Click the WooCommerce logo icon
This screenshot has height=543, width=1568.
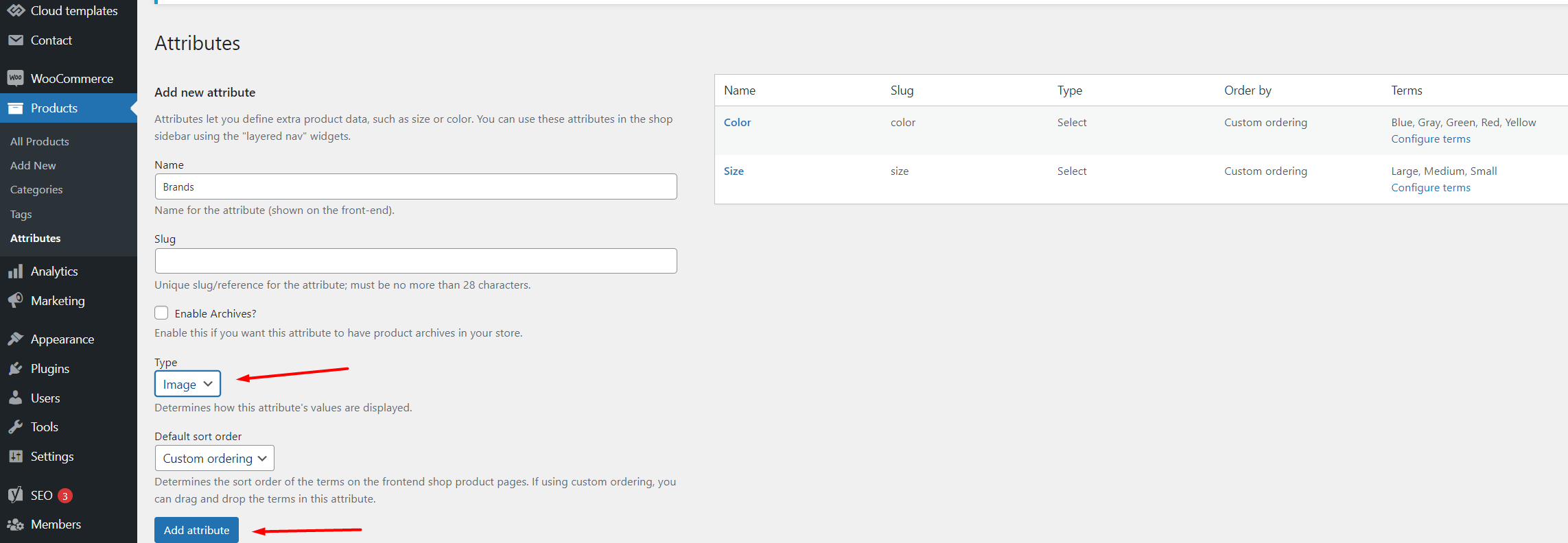pyautogui.click(x=16, y=78)
